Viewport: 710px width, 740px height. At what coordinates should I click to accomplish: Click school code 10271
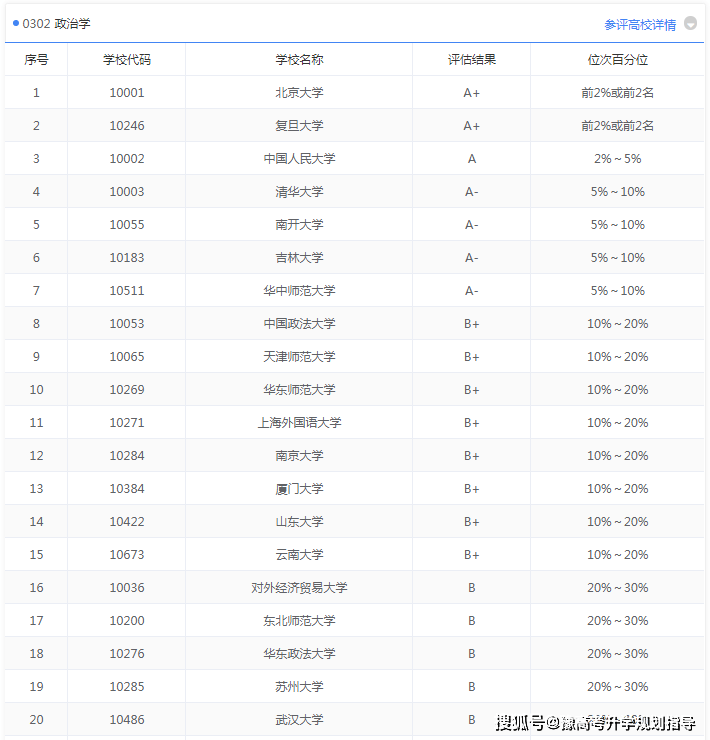tap(127, 423)
